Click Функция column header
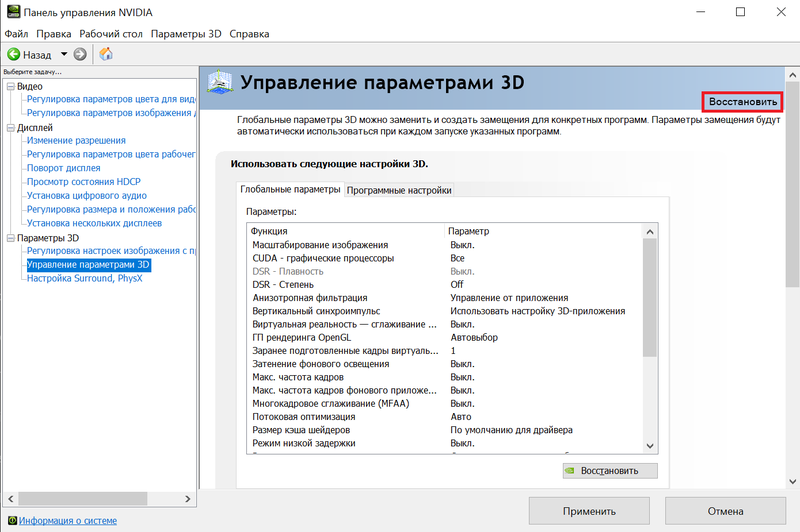This screenshot has width=800, height=532. 346,231
